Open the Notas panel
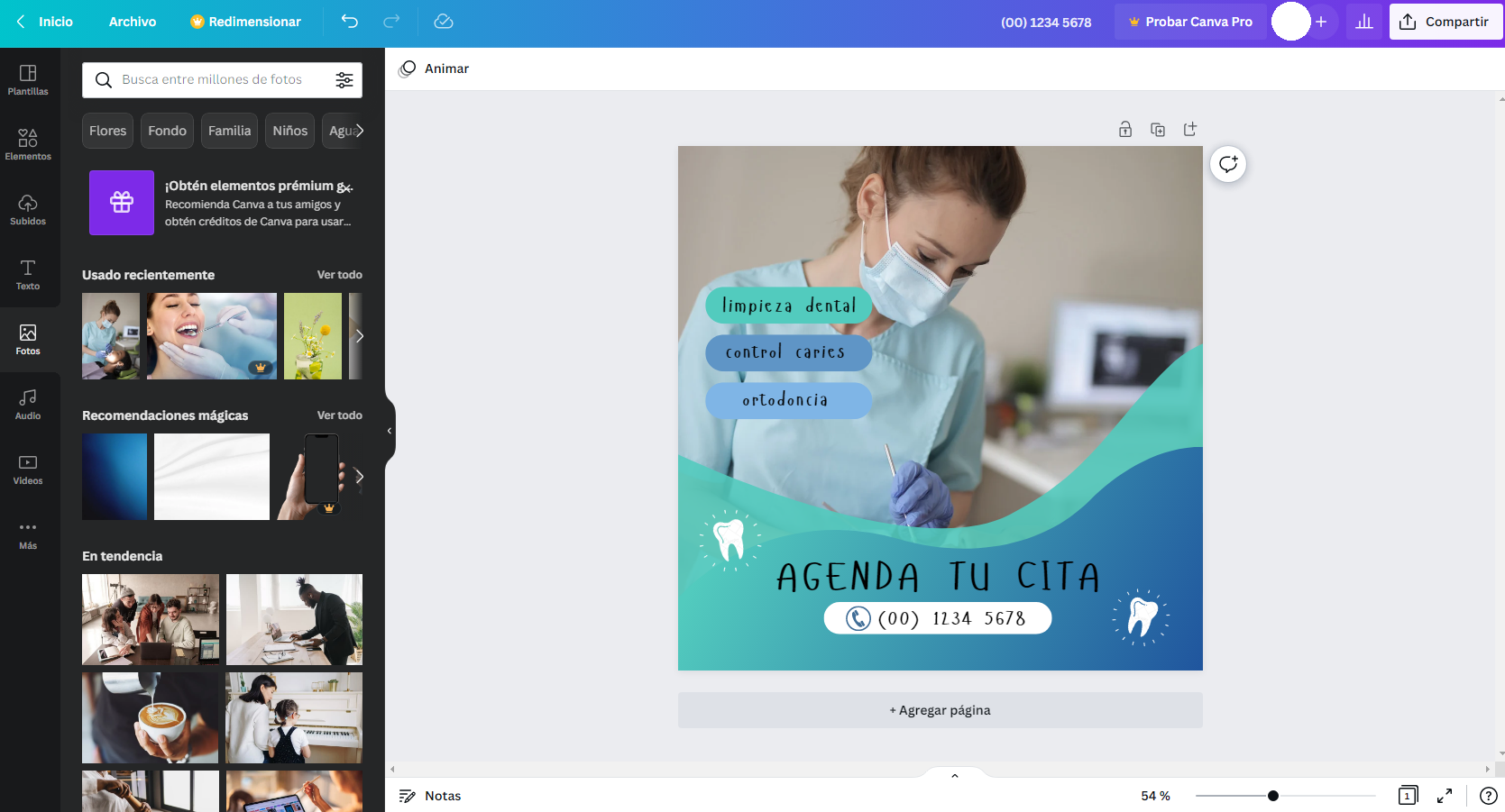 point(430,796)
